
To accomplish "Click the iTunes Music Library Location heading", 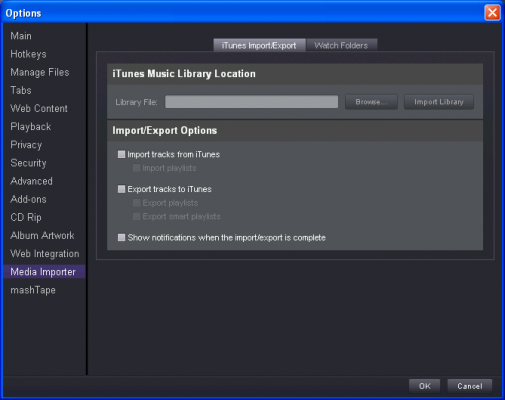I will 184,74.
